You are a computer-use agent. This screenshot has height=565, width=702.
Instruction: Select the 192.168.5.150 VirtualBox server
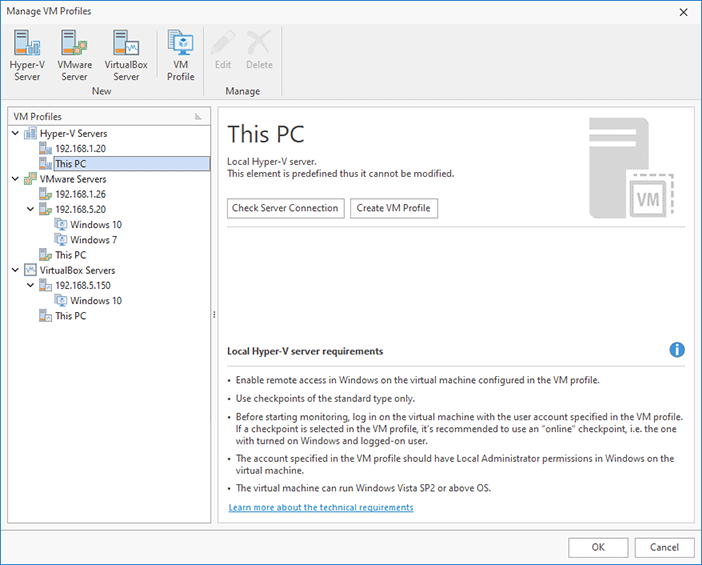[x=83, y=286]
